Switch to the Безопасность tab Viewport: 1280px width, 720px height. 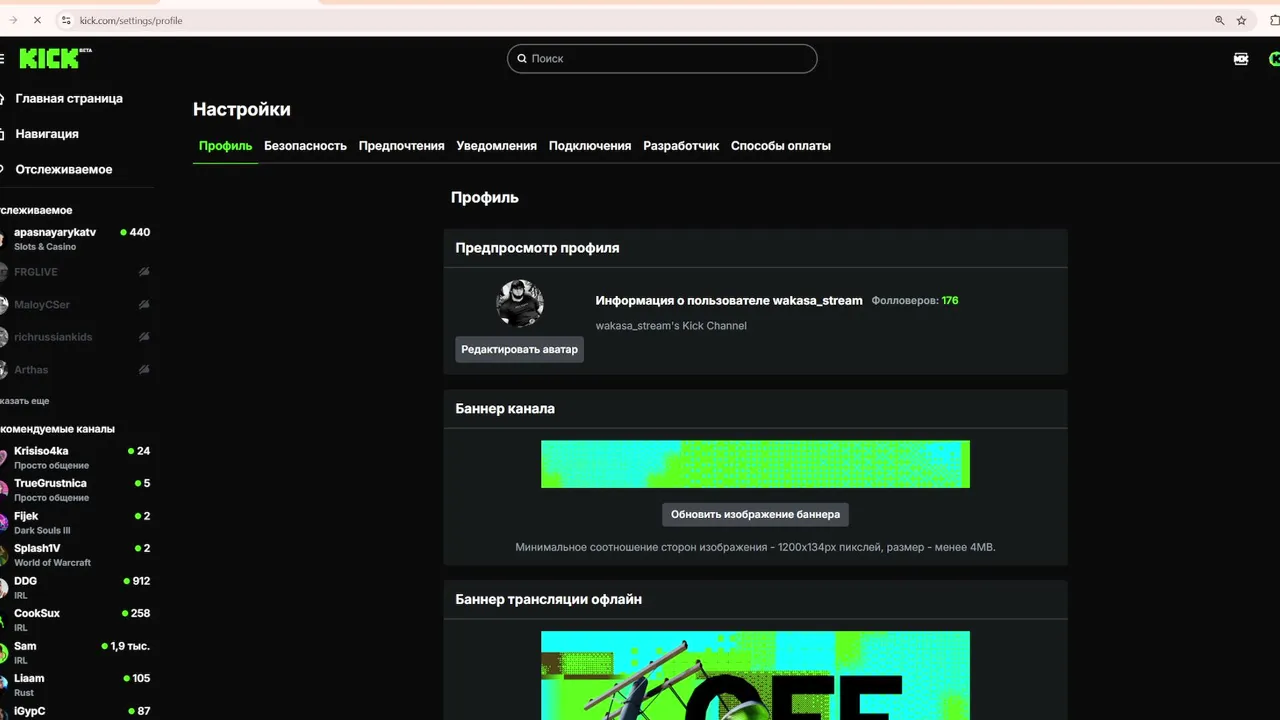(305, 146)
